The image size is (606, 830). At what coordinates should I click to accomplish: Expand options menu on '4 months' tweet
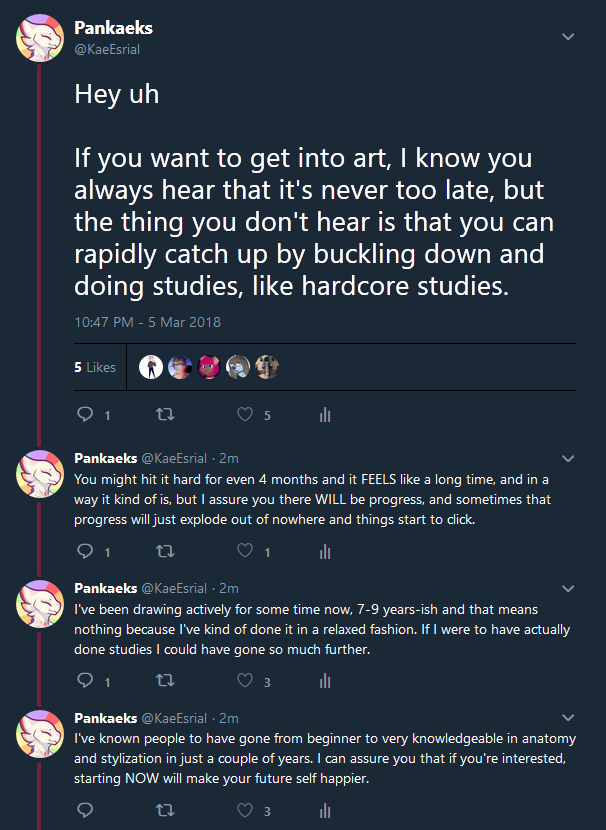[568, 459]
